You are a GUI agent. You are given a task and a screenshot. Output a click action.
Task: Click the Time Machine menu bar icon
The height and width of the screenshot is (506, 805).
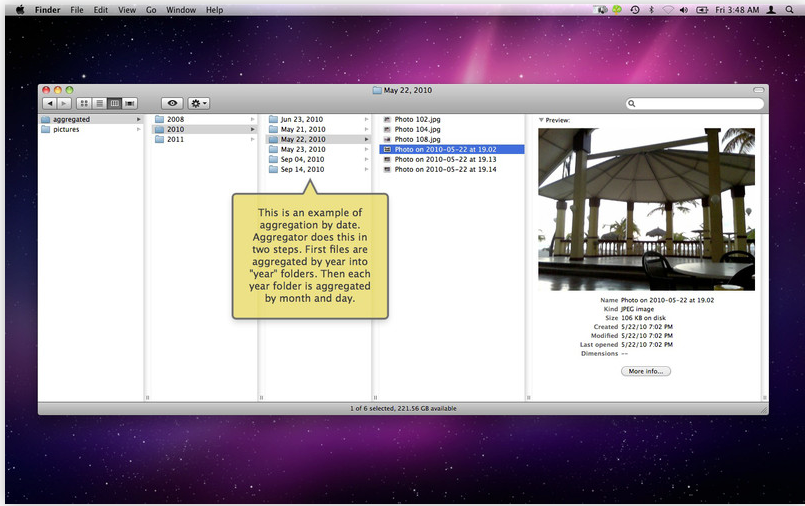(x=635, y=10)
